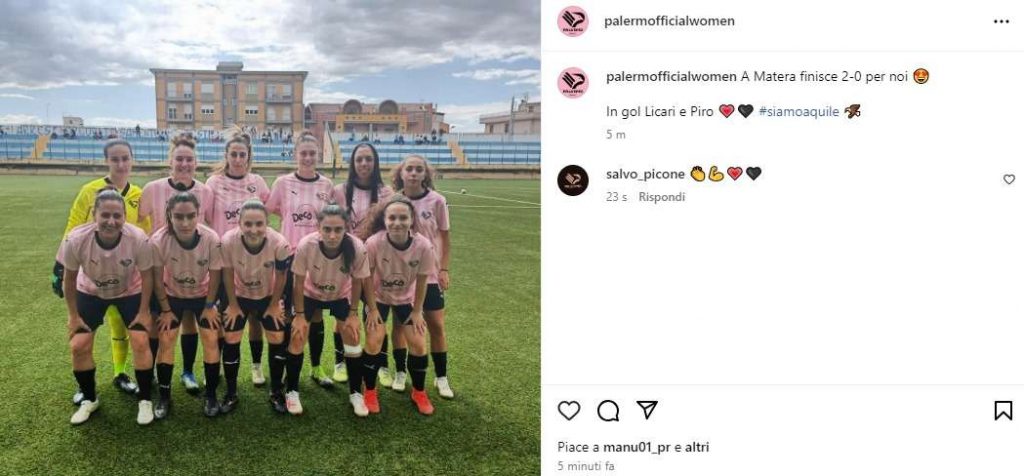Viewport: 1024px width, 476px height.
Task: Open the three-dot more options menu
Action: (x=1001, y=22)
